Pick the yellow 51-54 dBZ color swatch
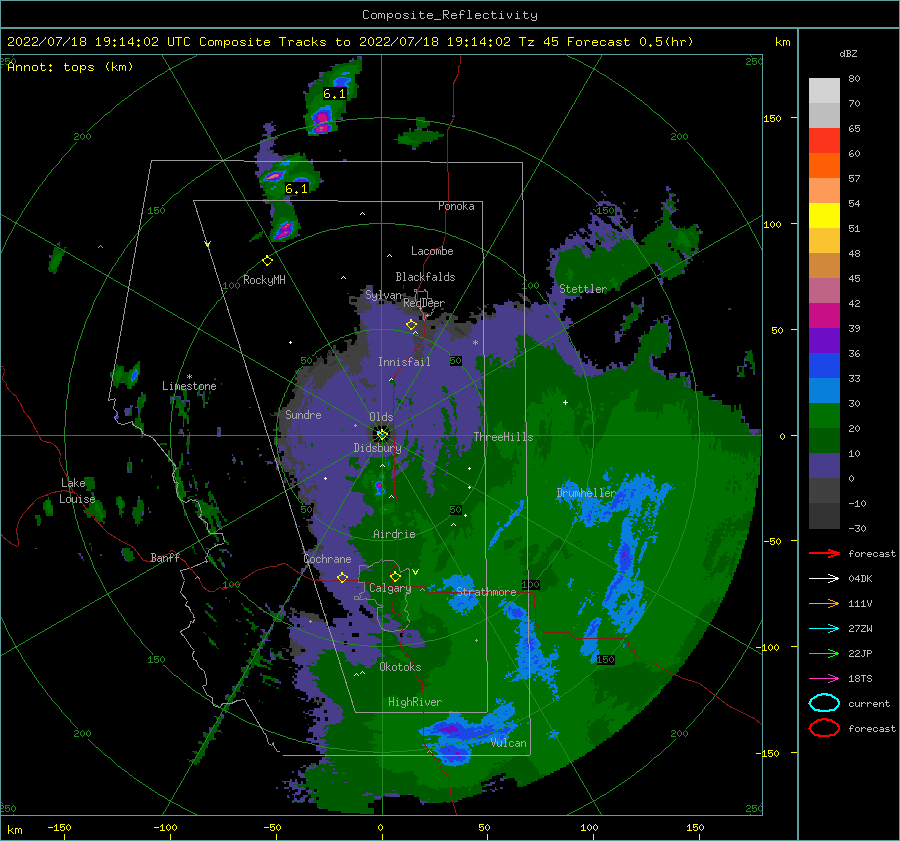Viewport: 900px width, 841px height. (824, 216)
